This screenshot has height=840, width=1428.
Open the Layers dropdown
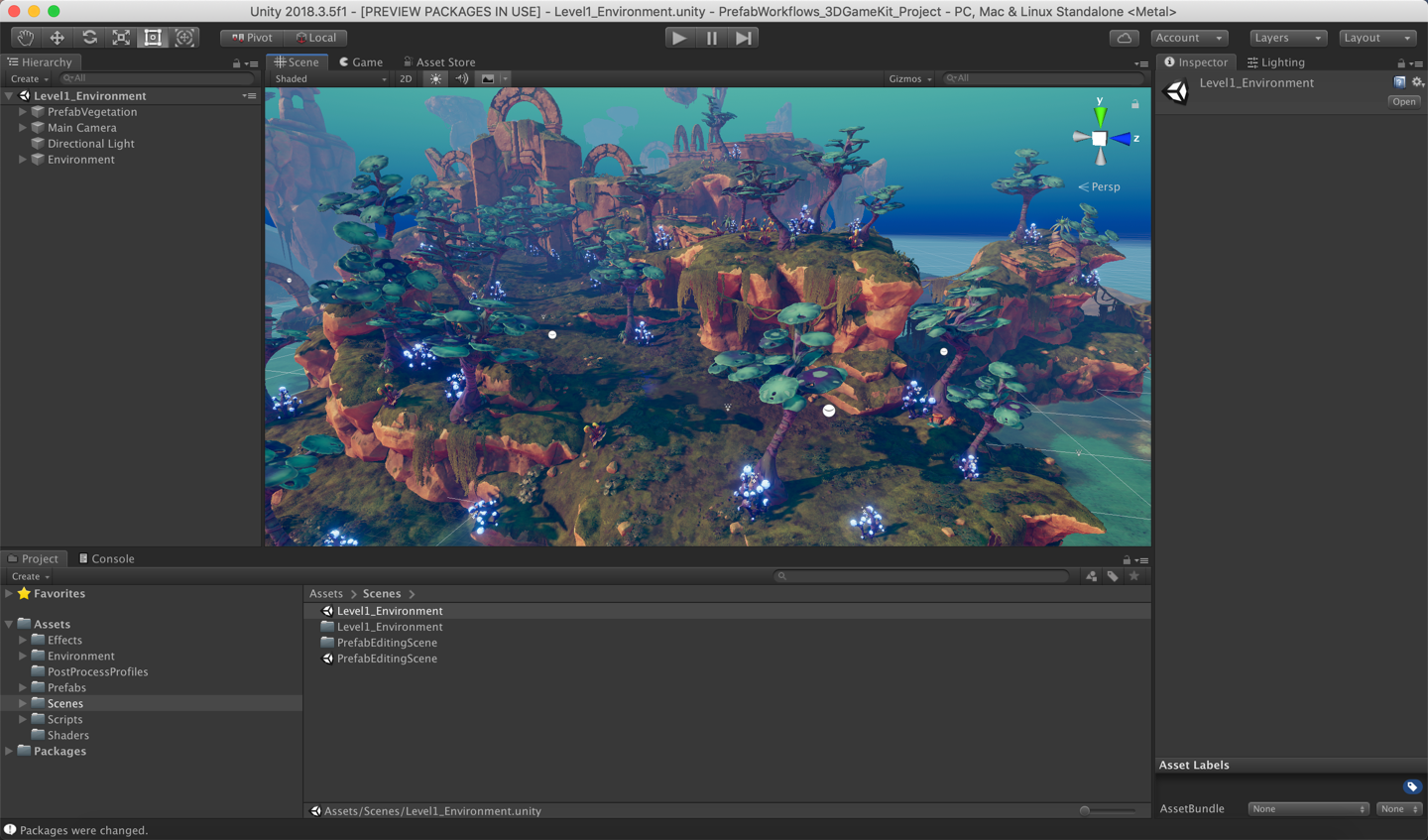(x=1287, y=38)
